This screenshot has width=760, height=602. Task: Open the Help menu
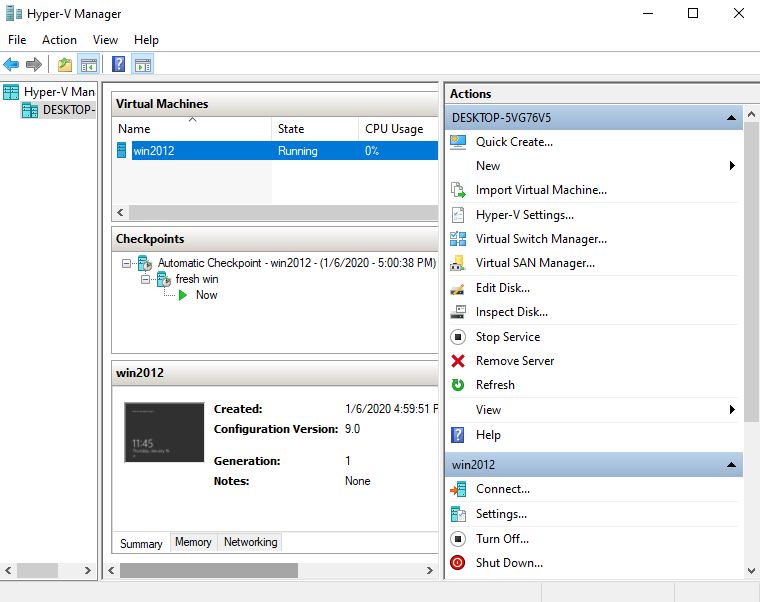[x=146, y=40]
